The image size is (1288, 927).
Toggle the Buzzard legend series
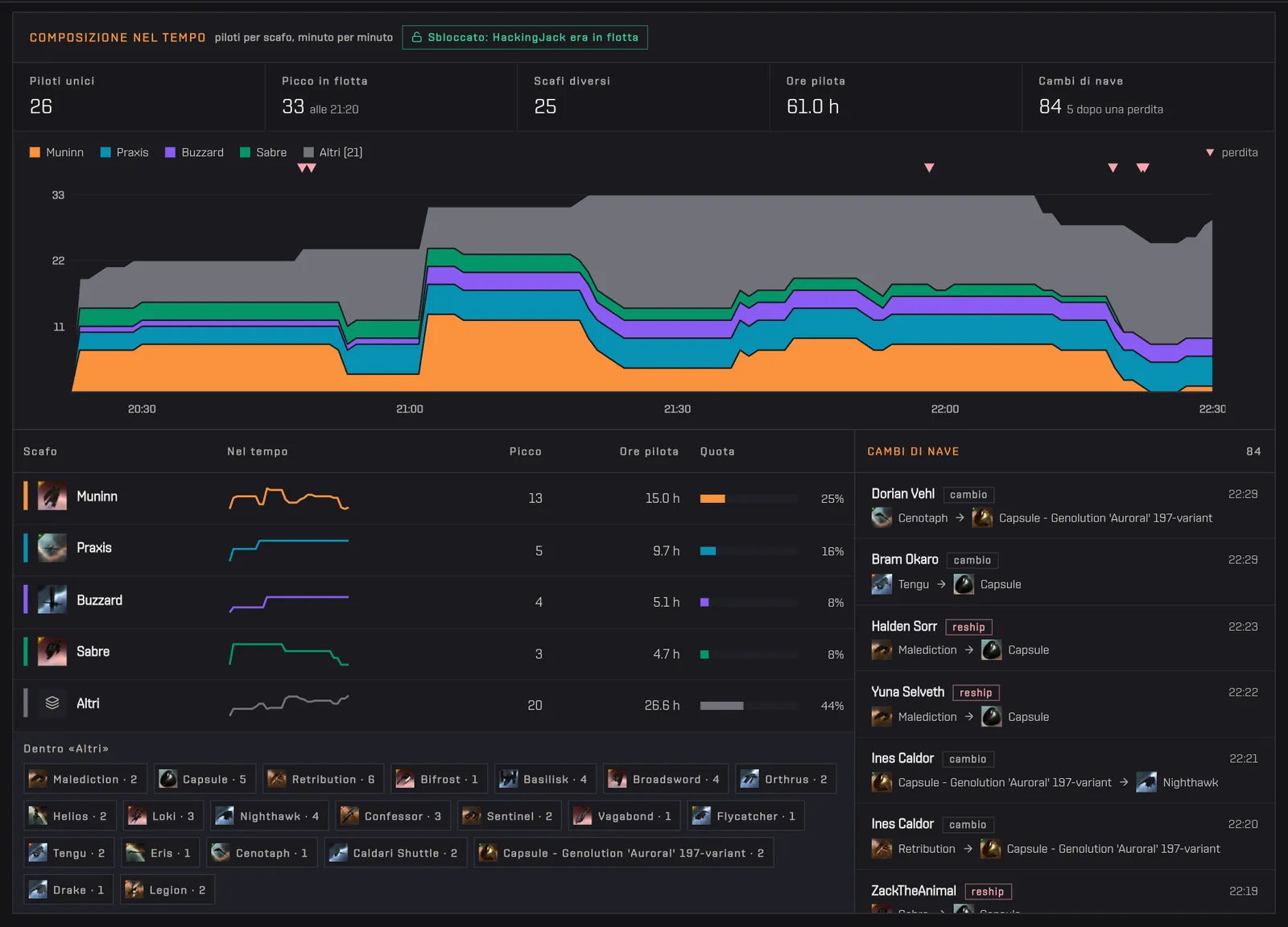pos(194,152)
